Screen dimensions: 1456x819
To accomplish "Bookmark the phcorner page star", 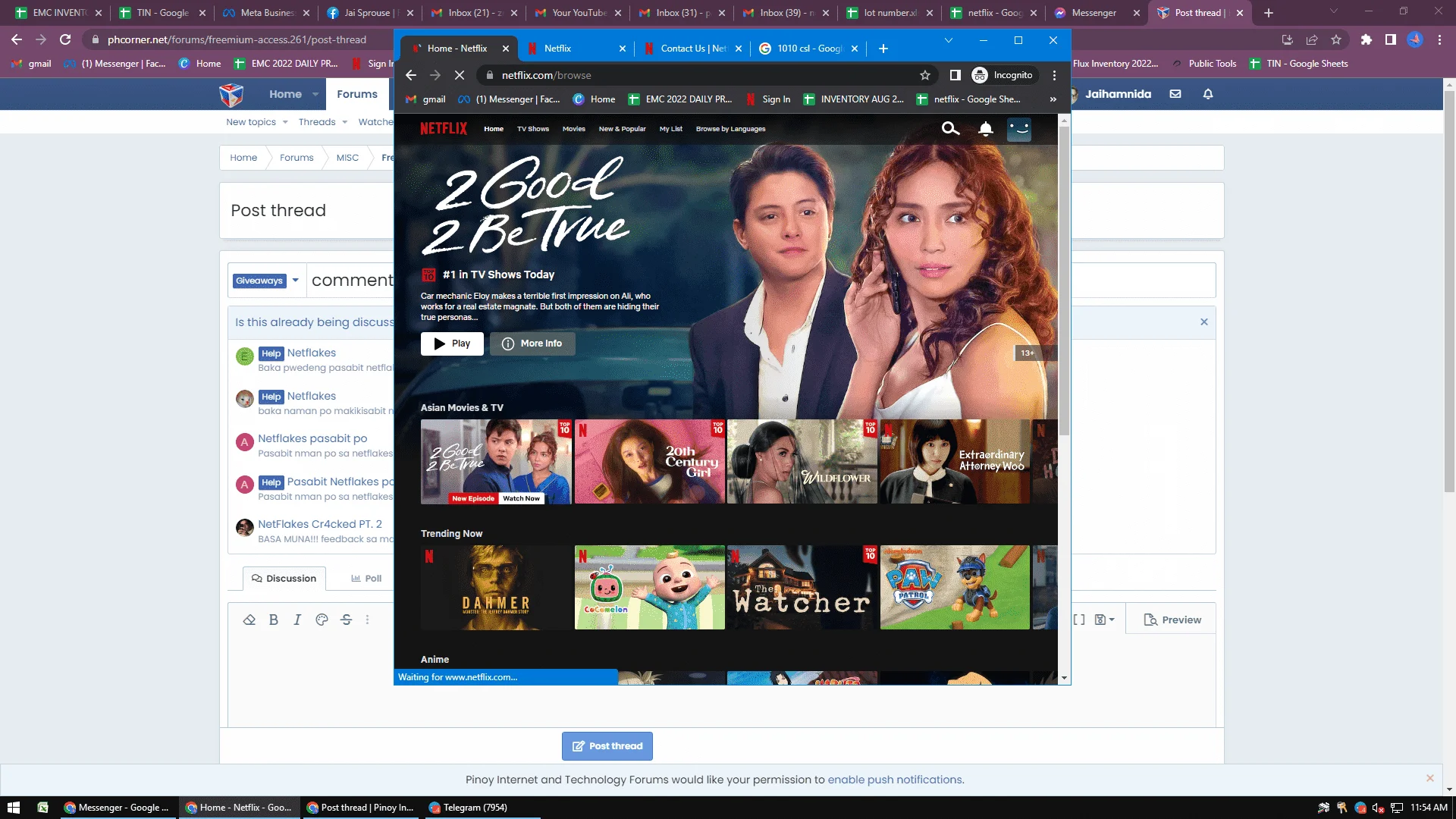I will (x=1336, y=39).
